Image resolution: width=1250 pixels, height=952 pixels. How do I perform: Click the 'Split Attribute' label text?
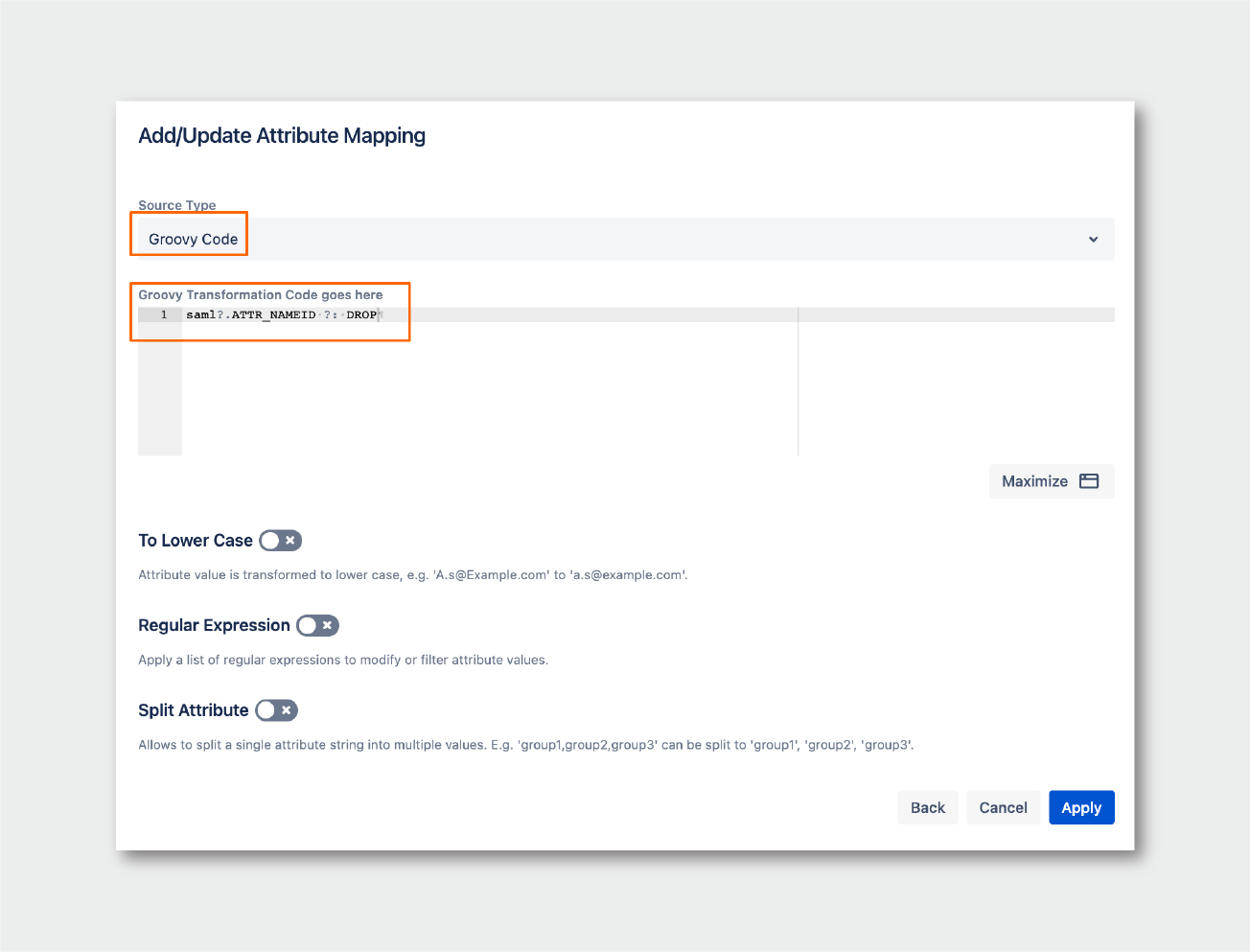click(194, 710)
